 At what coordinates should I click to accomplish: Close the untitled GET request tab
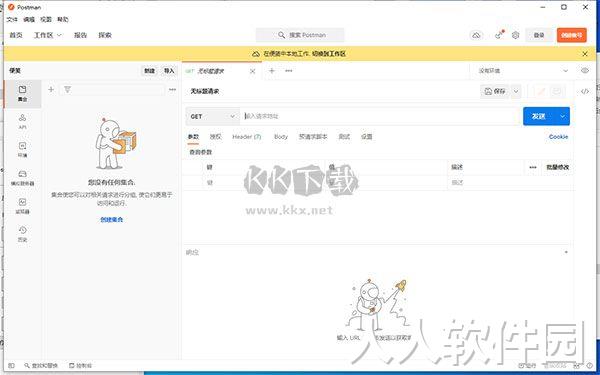pos(253,71)
